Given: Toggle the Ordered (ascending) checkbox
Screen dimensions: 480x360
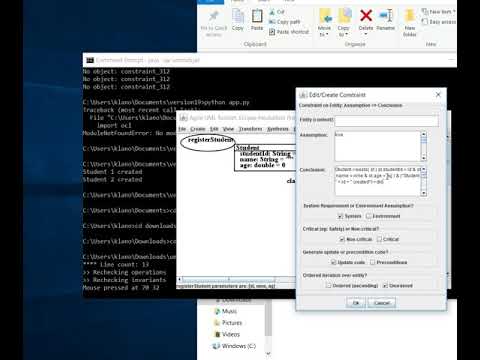Looking at the screenshot, I should tap(328, 286).
